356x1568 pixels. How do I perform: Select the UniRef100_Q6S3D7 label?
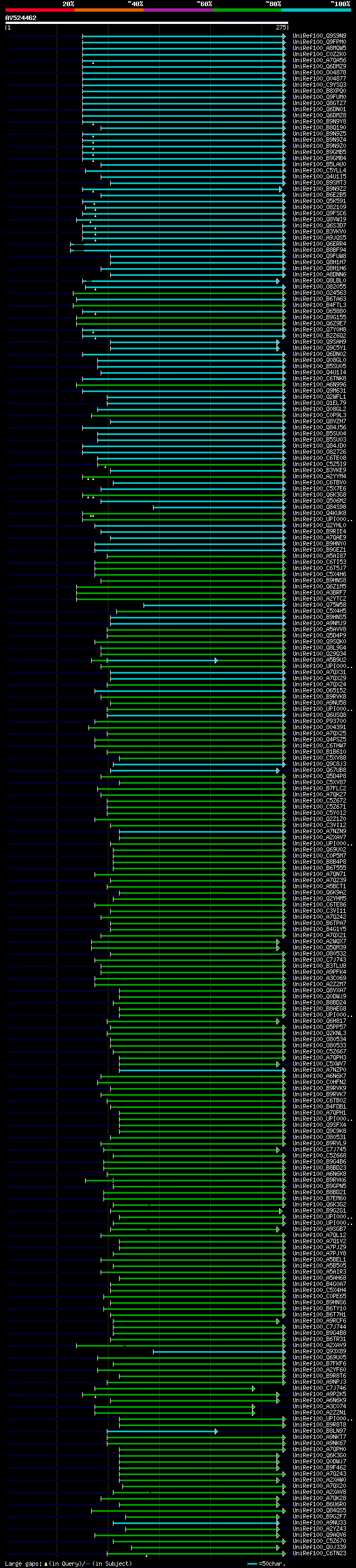(x=319, y=226)
